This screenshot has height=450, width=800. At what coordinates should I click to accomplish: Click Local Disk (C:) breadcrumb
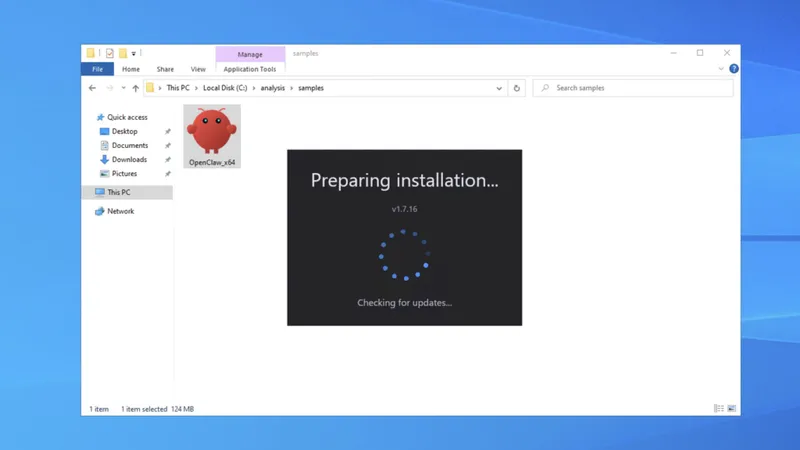(225, 88)
